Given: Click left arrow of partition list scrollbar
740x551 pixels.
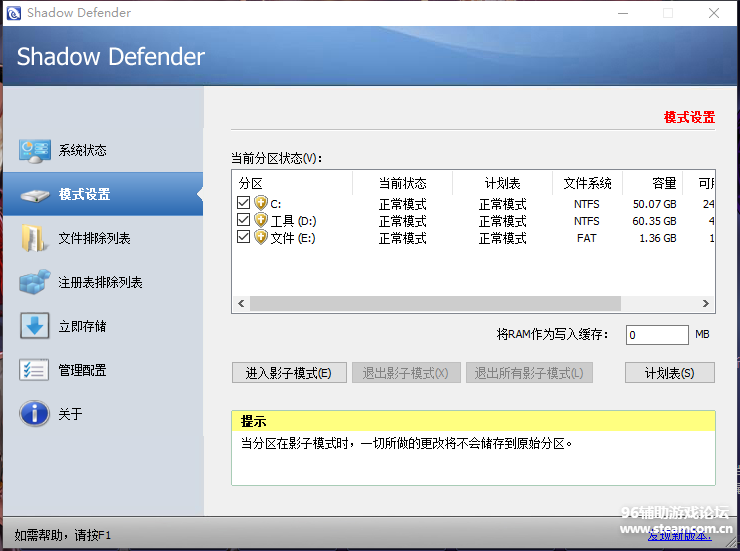Looking at the screenshot, I should click(x=240, y=303).
